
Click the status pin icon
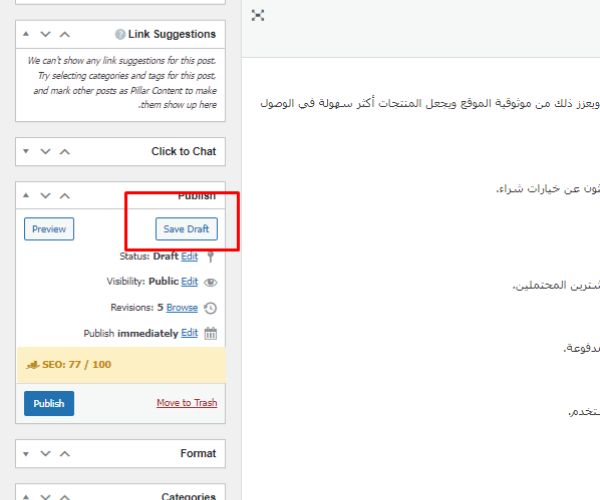pyautogui.click(x=210, y=257)
